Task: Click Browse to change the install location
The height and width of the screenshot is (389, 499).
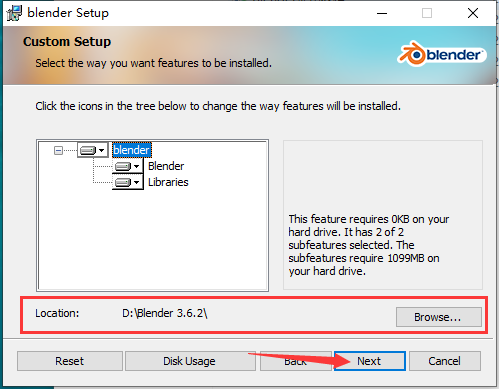Action: pyautogui.click(x=439, y=317)
